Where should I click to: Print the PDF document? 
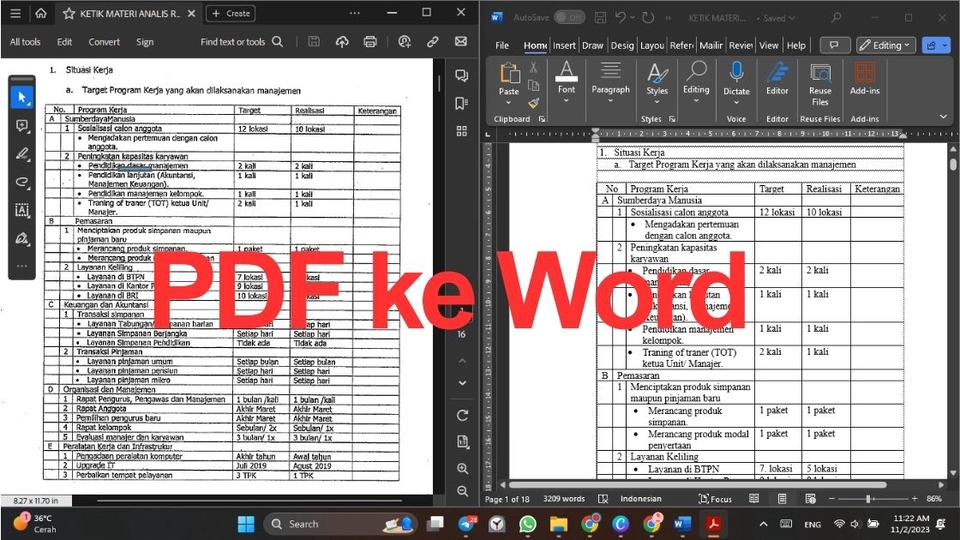(370, 42)
